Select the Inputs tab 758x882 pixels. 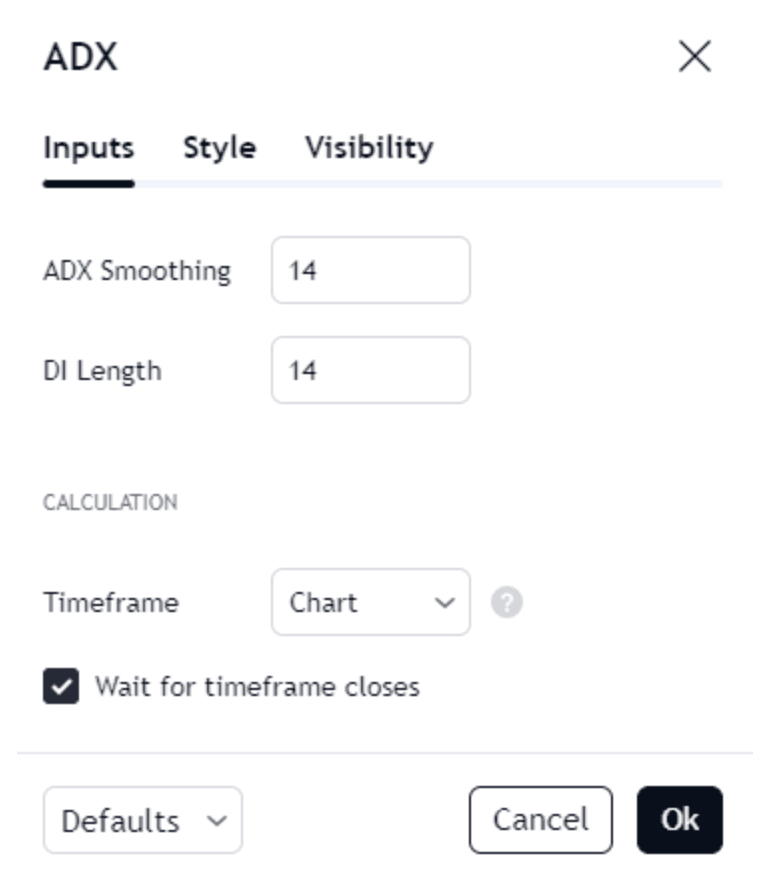[89, 149]
